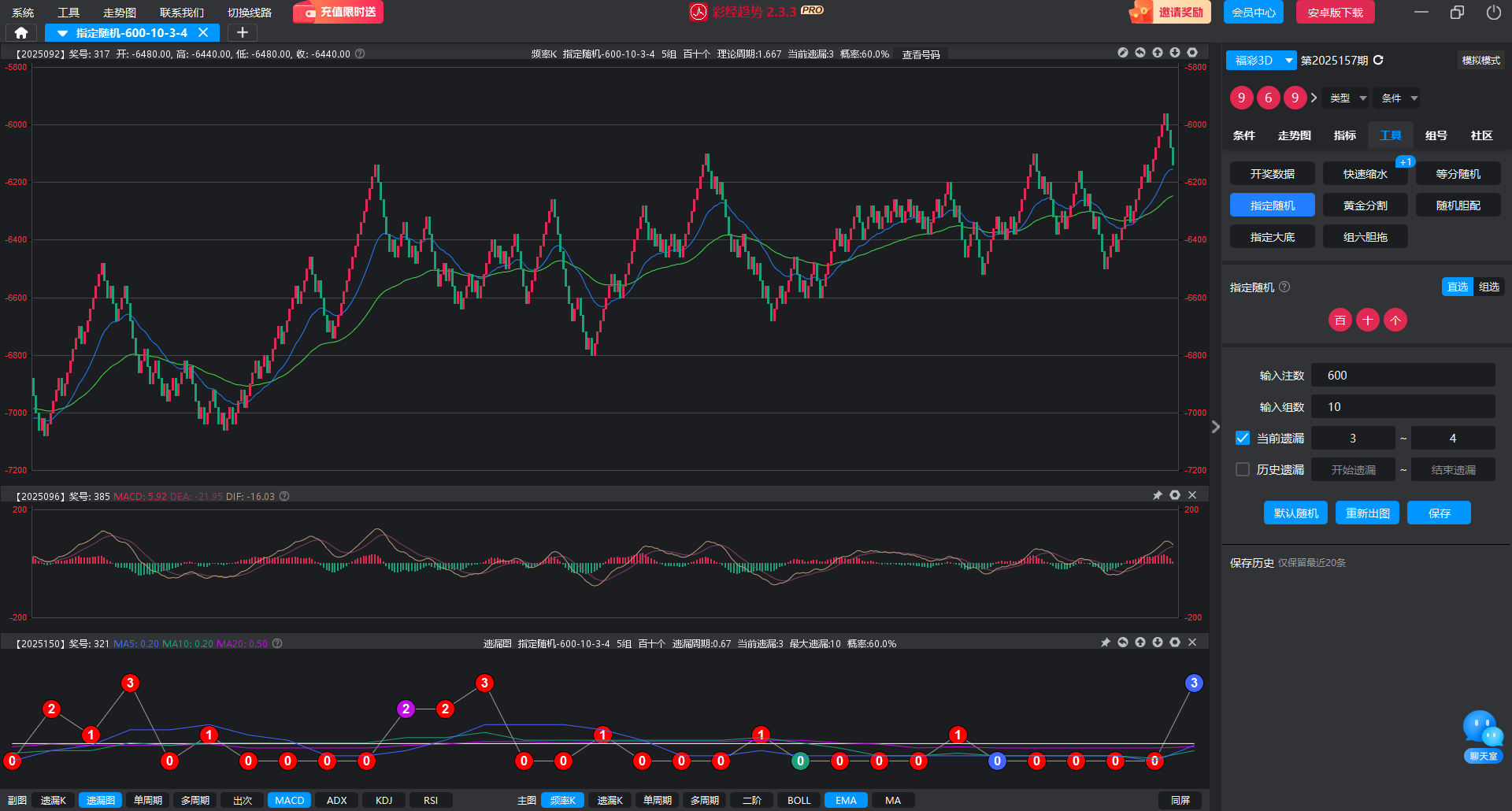1512x811 pixels.
Task: Open the 条件 dropdown next to 类型
Action: coord(1399,98)
